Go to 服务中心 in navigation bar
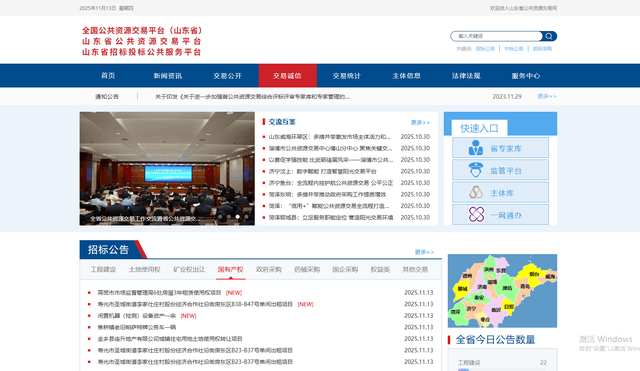This screenshot has height=371, width=640. pos(526,76)
